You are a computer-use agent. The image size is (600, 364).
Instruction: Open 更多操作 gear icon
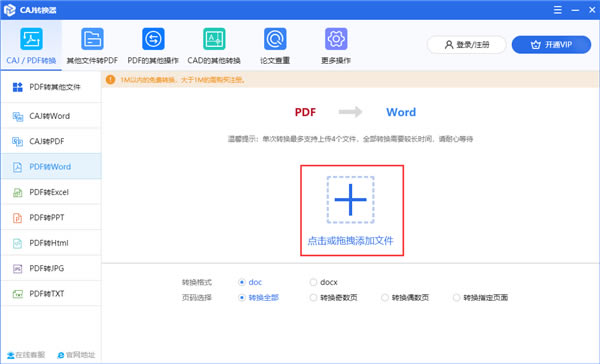(336, 39)
